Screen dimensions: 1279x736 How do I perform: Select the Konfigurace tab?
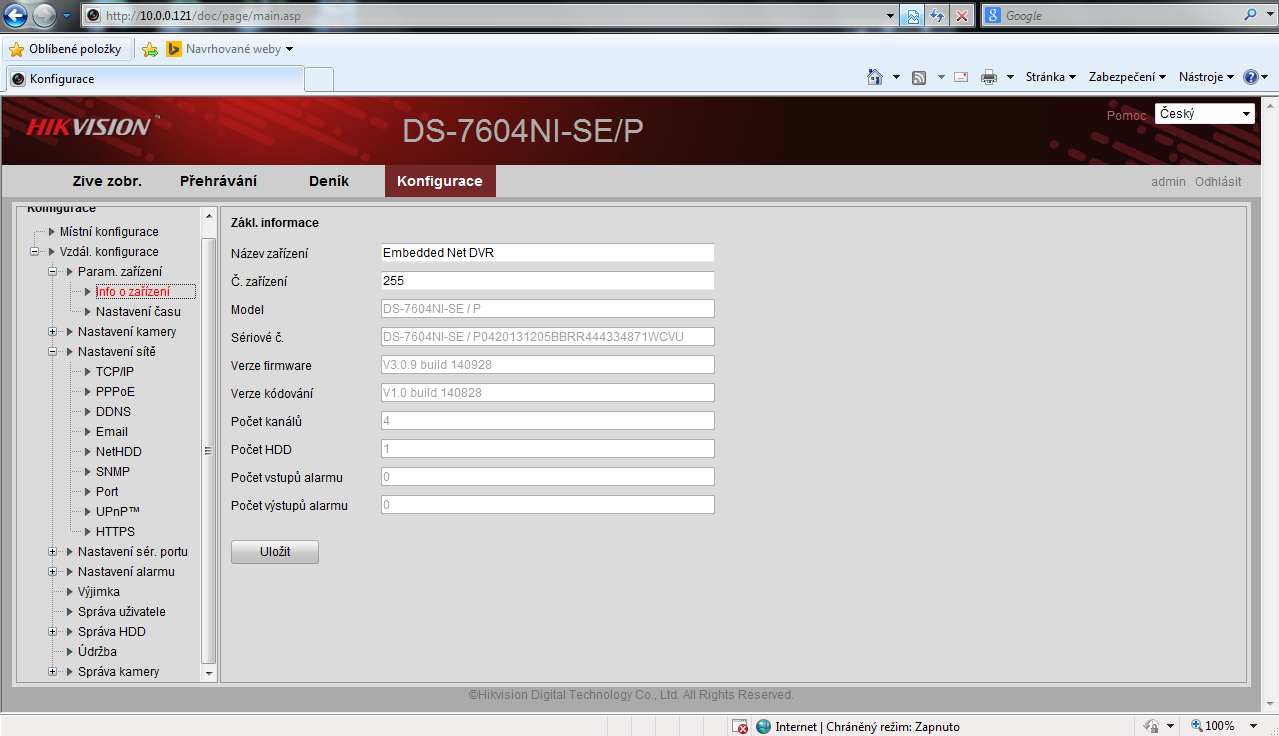pyautogui.click(x=440, y=181)
